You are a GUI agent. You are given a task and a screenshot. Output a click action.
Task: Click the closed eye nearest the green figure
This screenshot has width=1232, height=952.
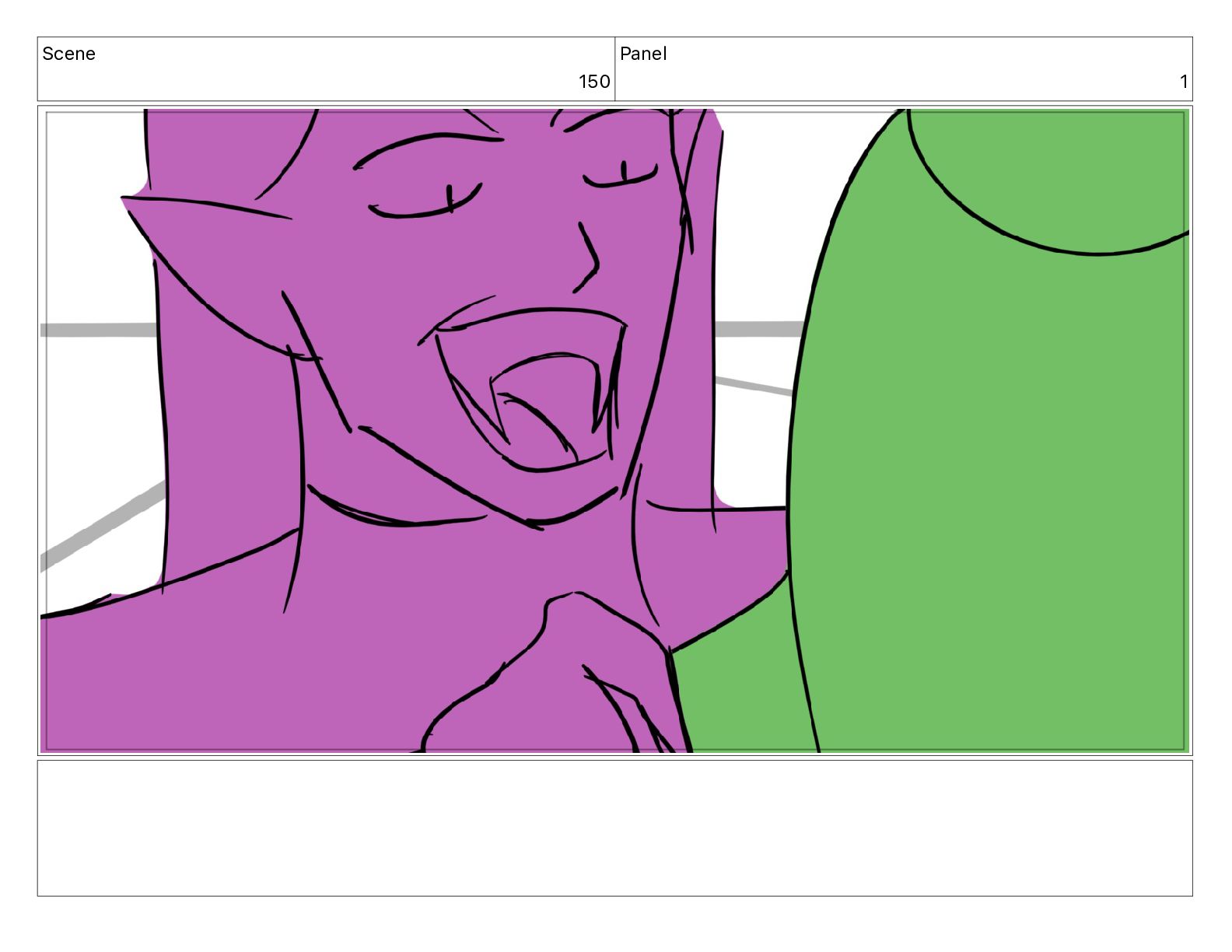click(622, 177)
